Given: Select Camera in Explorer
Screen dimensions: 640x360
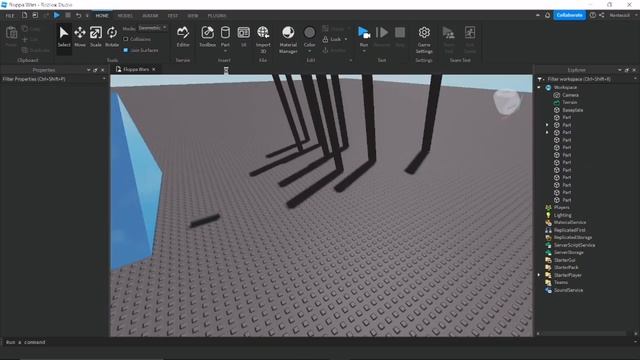Looking at the screenshot, I should (570, 95).
